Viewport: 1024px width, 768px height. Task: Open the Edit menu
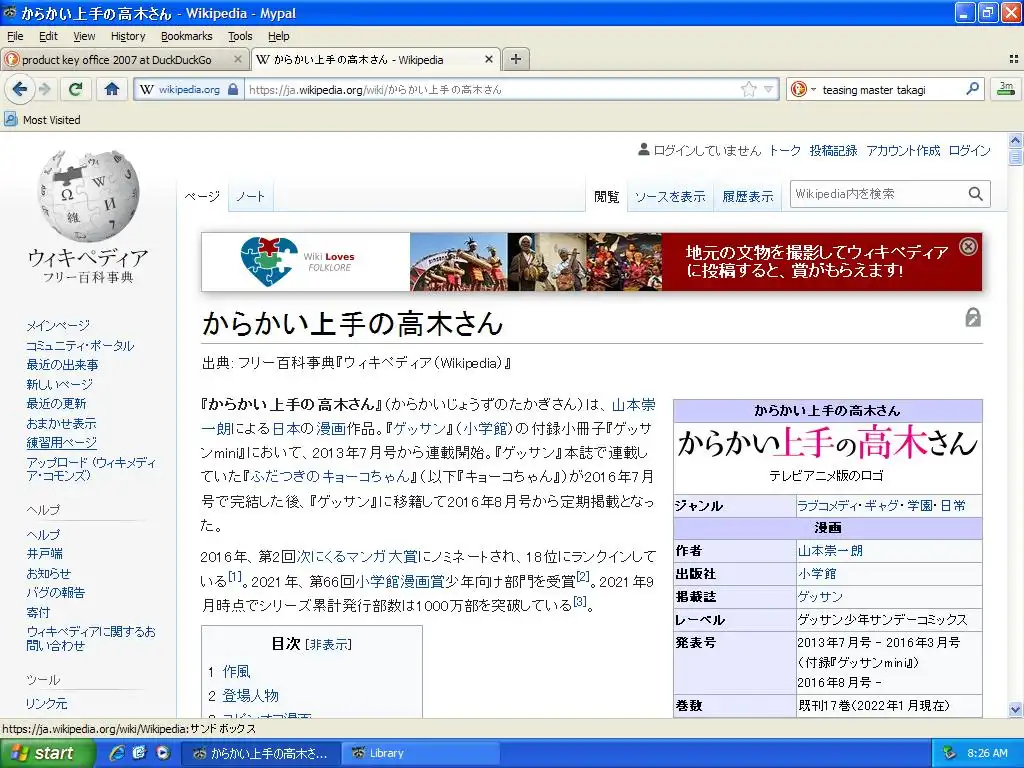[48, 36]
